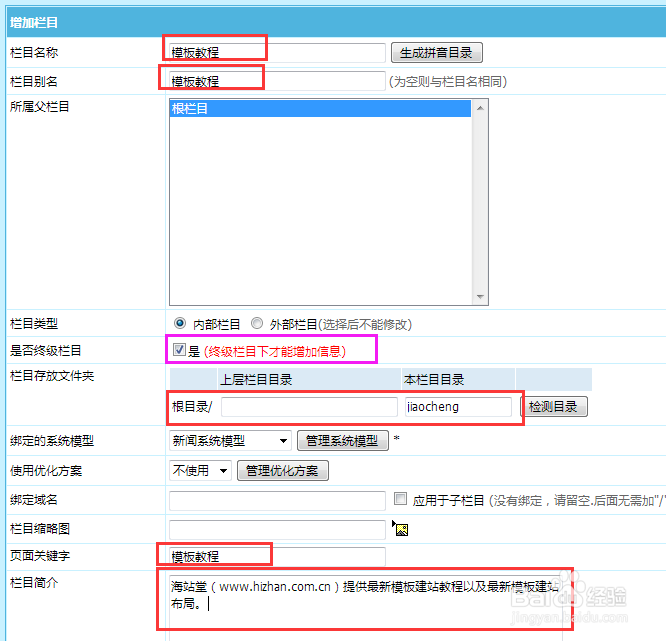This screenshot has height=641, width=666.
Task: Click the 为空则与栏目名相同 hint text
Action: (448, 81)
